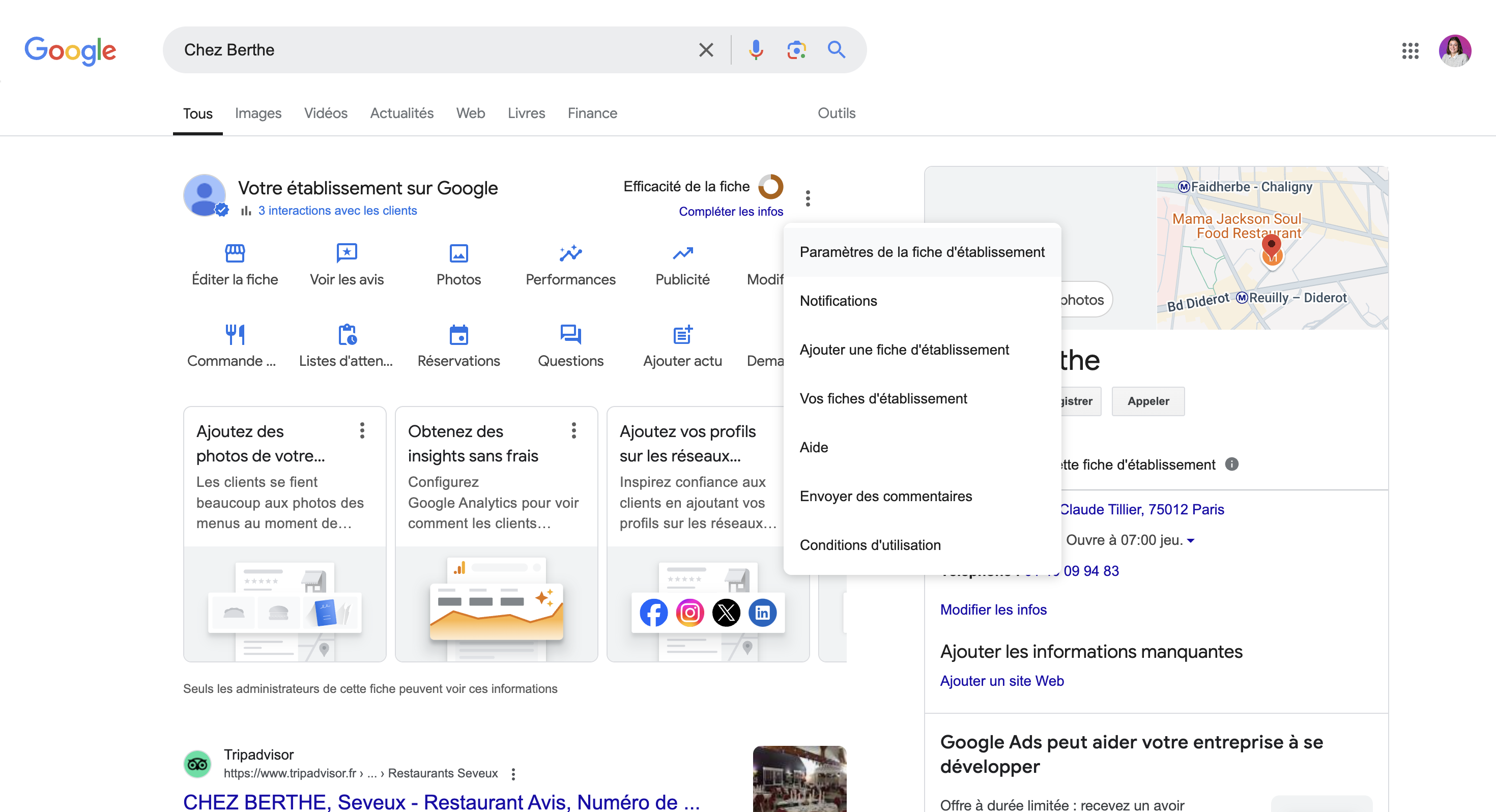Toggle the business profile three-dot menu
The width and height of the screenshot is (1496, 812).
pyautogui.click(x=808, y=198)
